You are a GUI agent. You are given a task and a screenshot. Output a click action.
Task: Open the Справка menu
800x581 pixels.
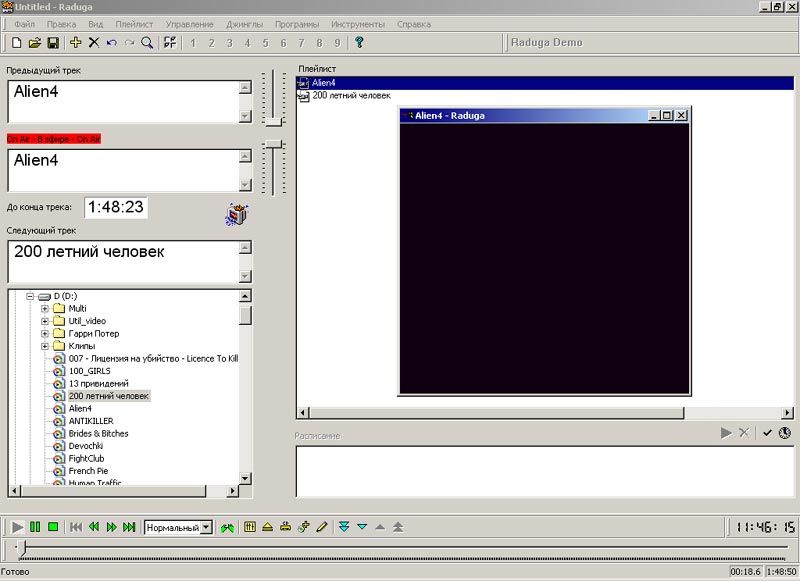[414, 24]
